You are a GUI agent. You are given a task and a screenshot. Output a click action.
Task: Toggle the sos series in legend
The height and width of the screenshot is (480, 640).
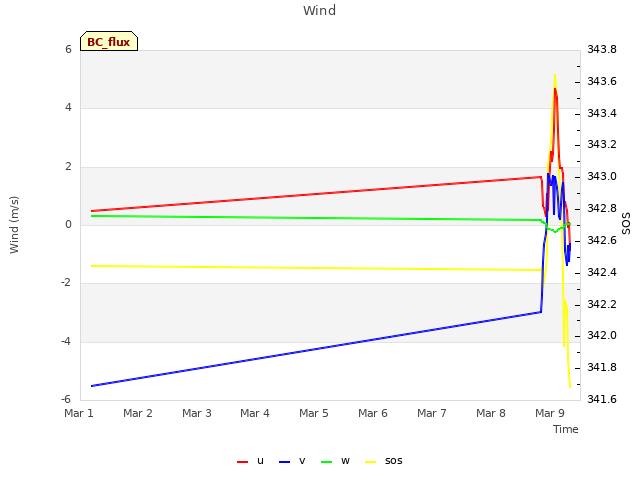pyautogui.click(x=384, y=461)
